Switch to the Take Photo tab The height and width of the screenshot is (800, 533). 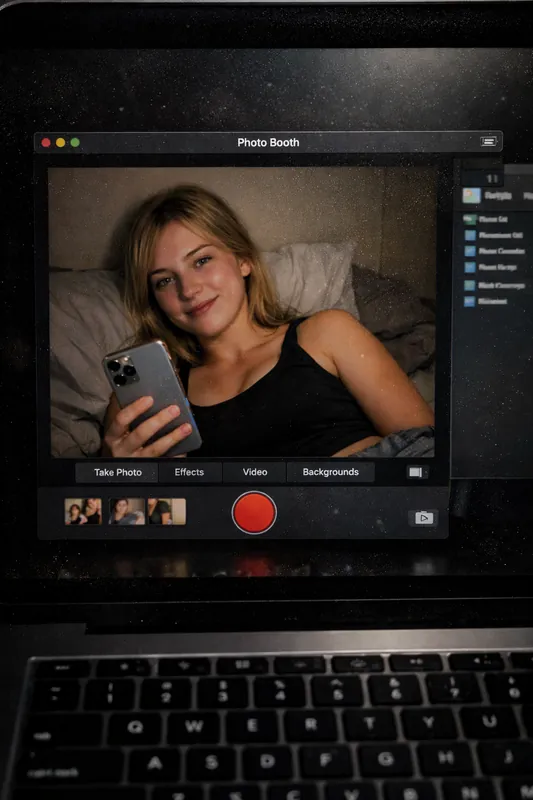pyautogui.click(x=117, y=472)
